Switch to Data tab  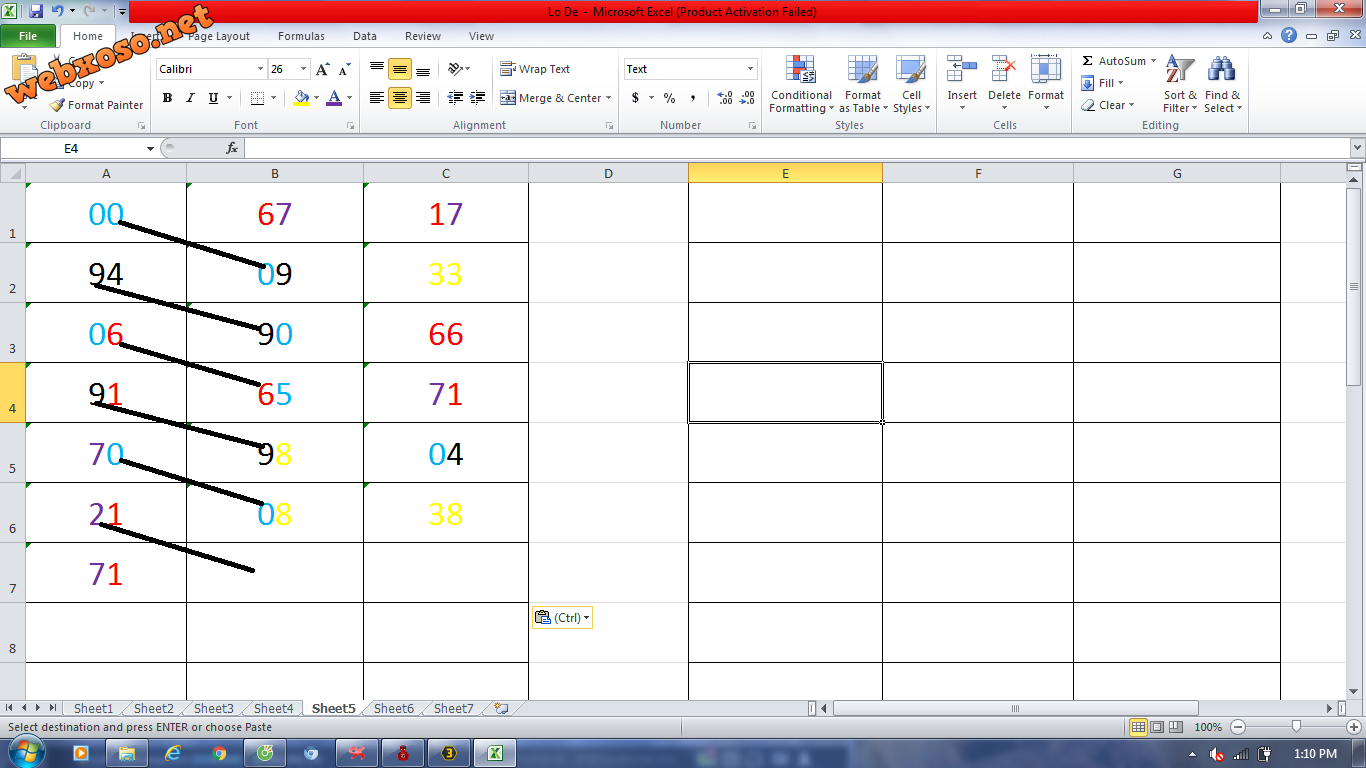coord(365,36)
